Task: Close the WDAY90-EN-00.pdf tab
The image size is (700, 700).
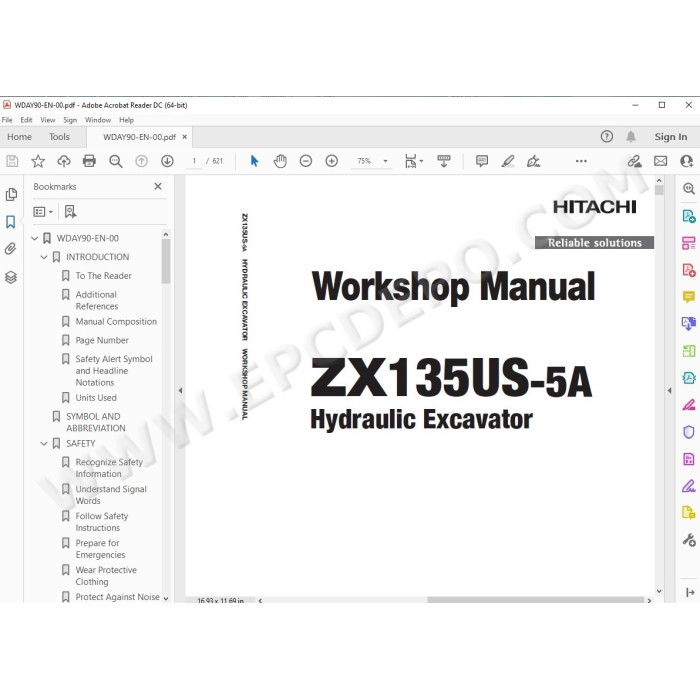Action: point(184,137)
